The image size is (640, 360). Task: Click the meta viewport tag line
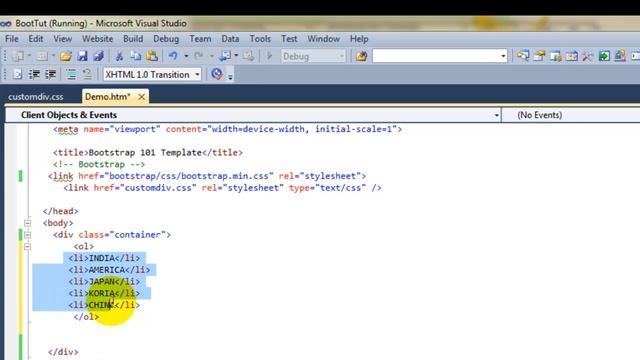point(227,129)
